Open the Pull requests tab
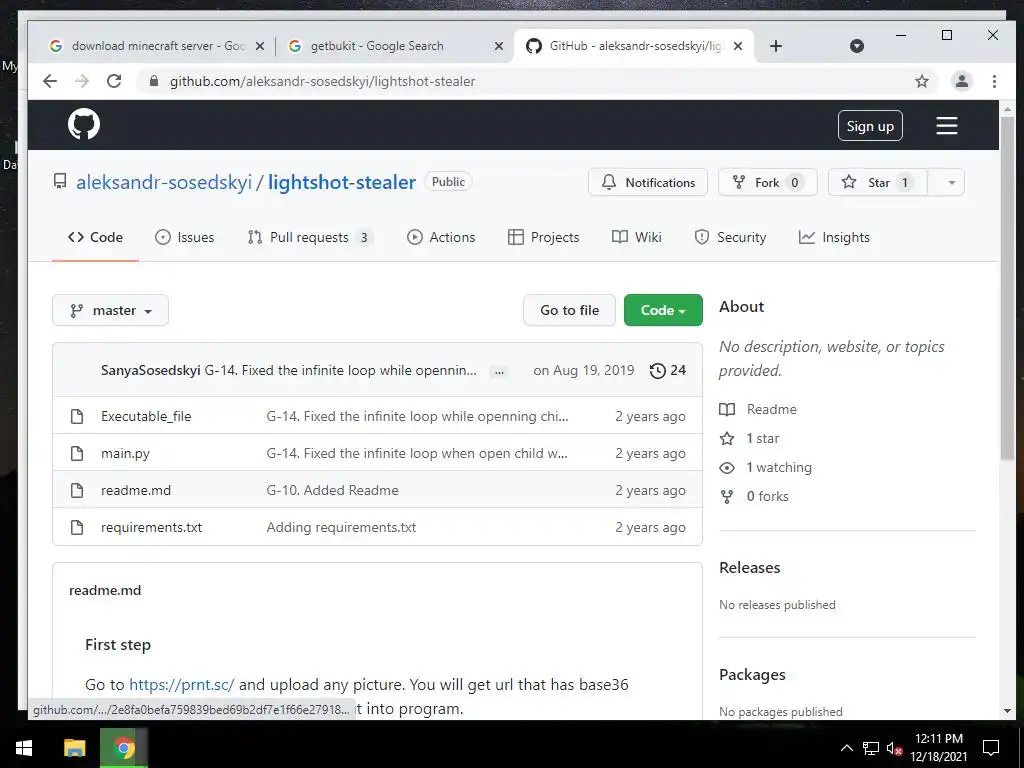This screenshot has width=1024, height=768. [310, 237]
